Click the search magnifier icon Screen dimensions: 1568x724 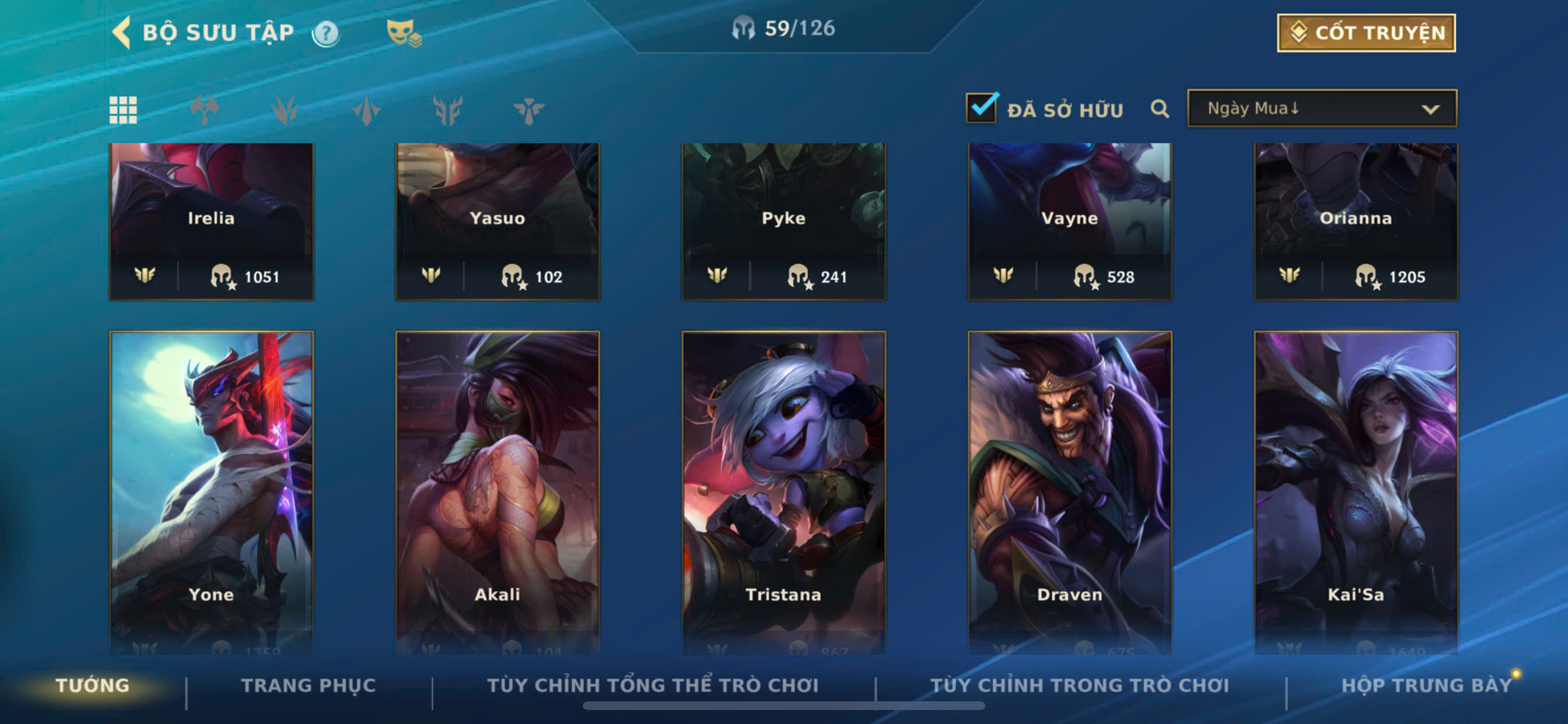pyautogui.click(x=1160, y=110)
